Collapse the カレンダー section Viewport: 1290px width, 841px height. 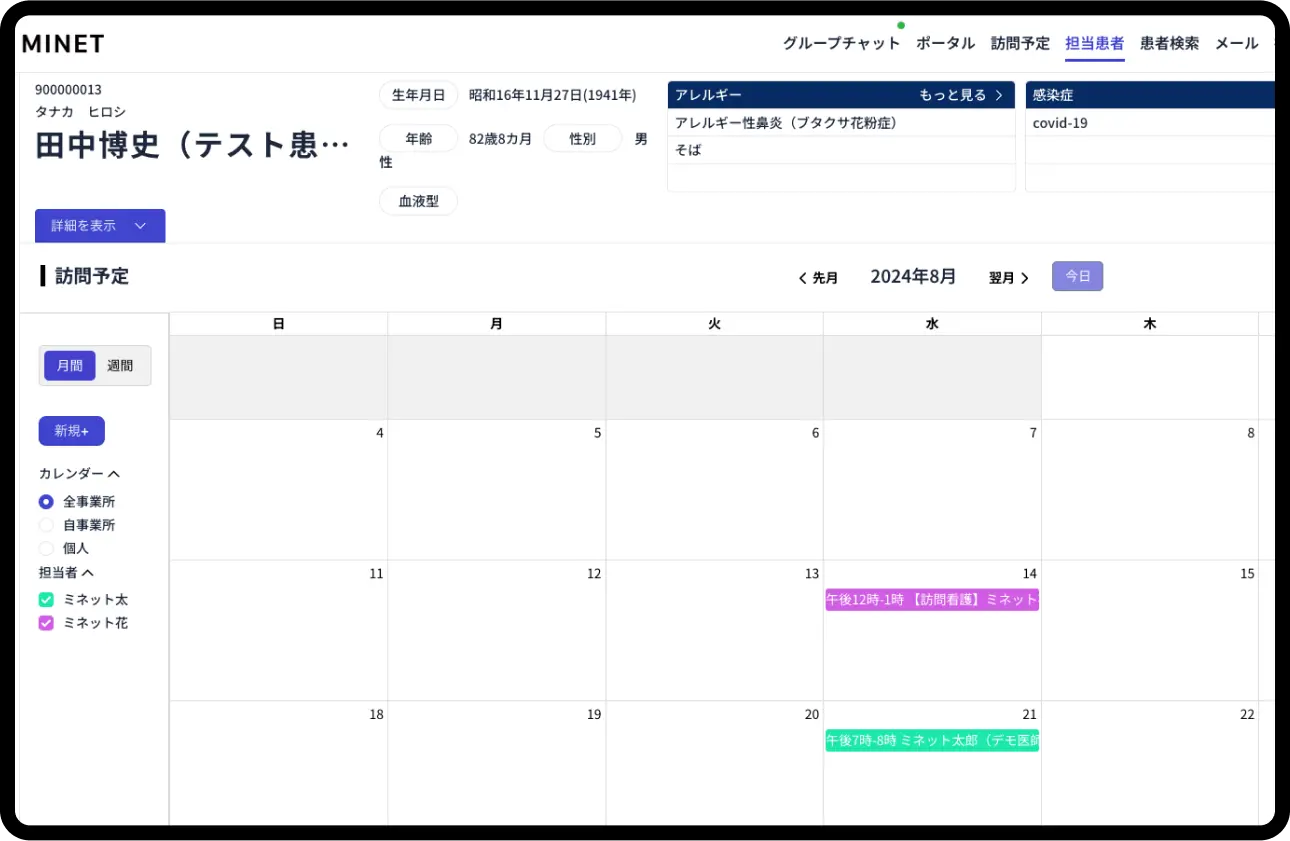(x=80, y=474)
